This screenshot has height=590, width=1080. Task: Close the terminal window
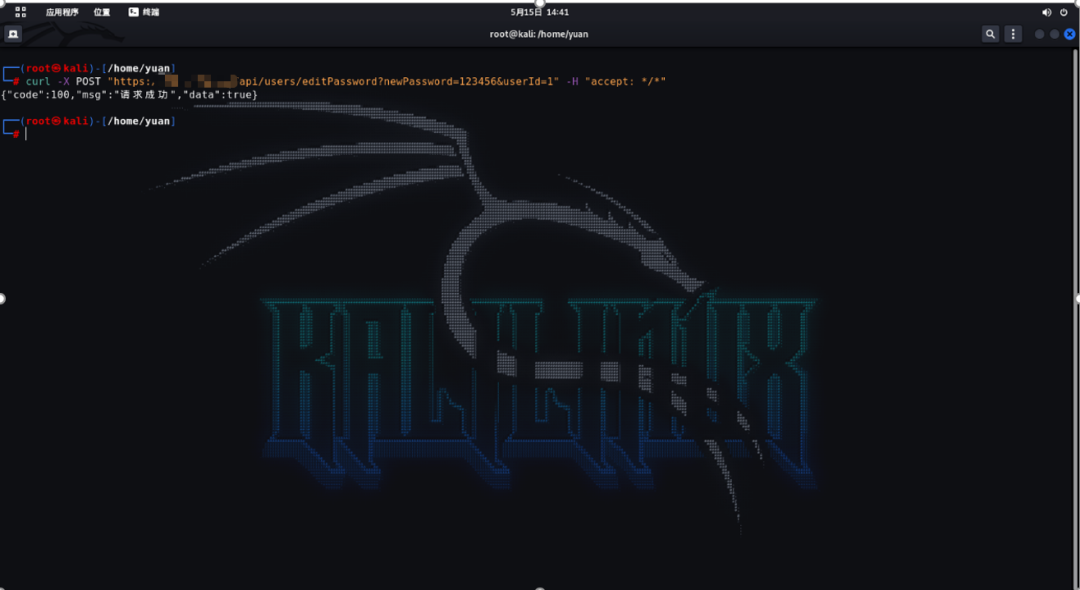pyautogui.click(x=1070, y=34)
